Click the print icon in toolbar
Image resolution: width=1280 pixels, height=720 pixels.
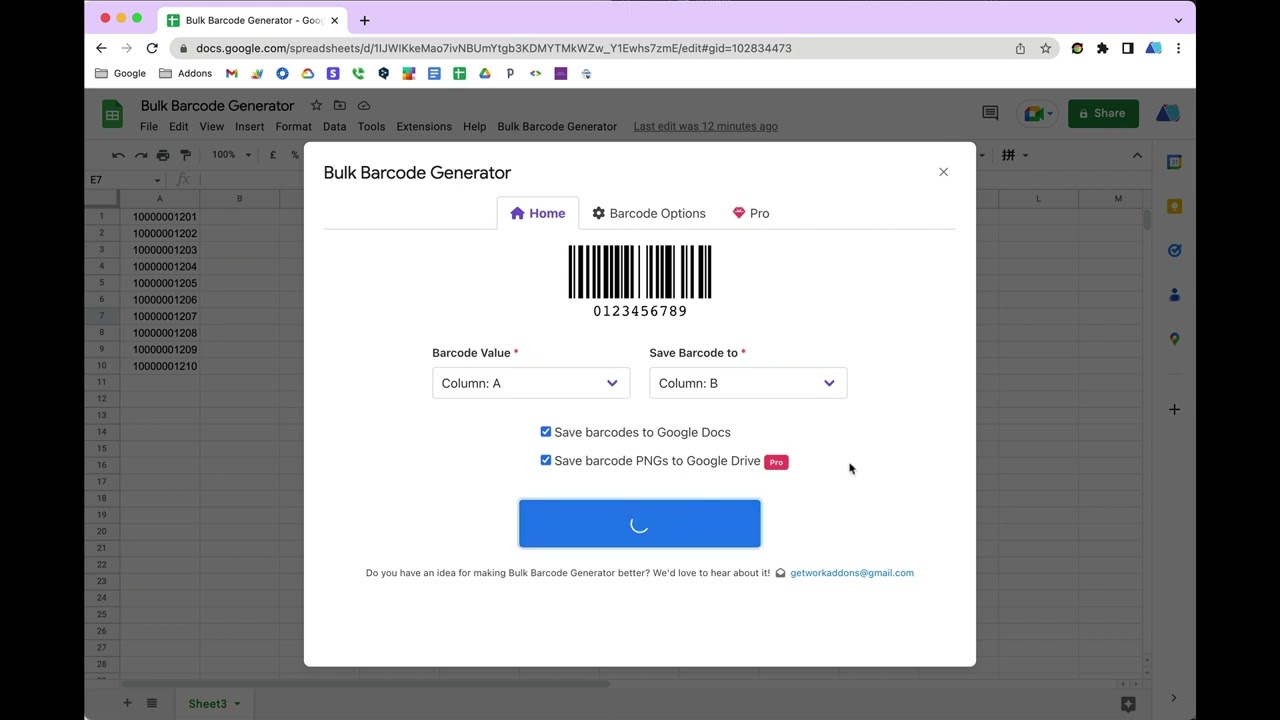click(x=163, y=155)
